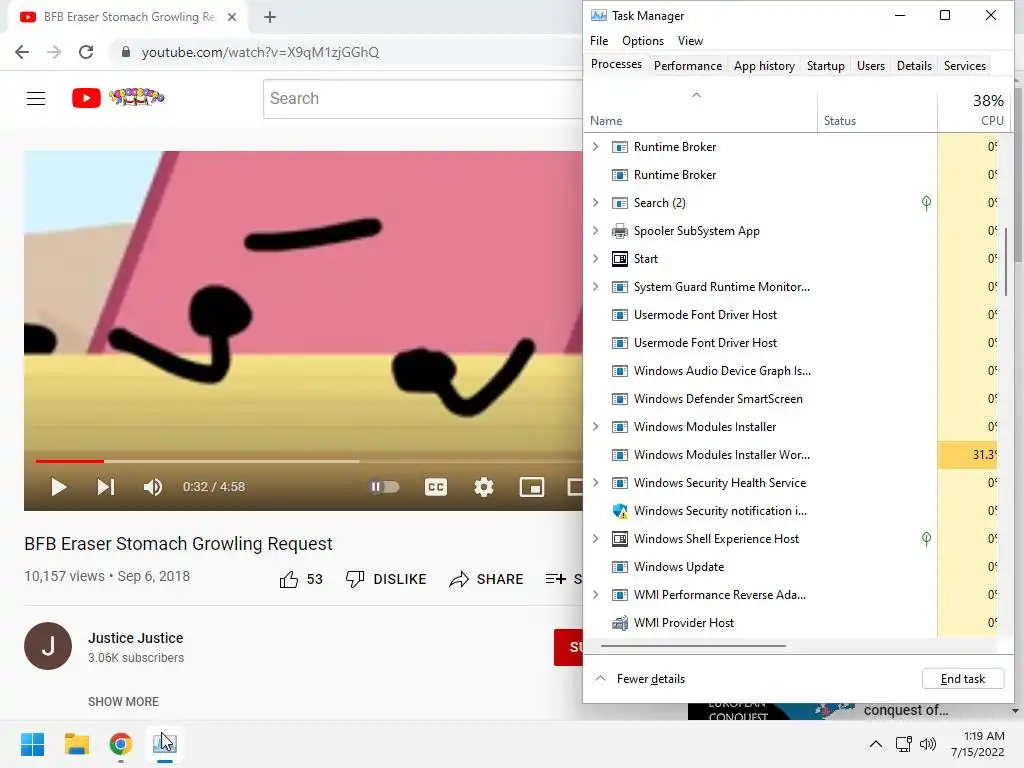Expand Spooler SubSystem App
Viewport: 1024px width, 768px height.
coord(596,231)
